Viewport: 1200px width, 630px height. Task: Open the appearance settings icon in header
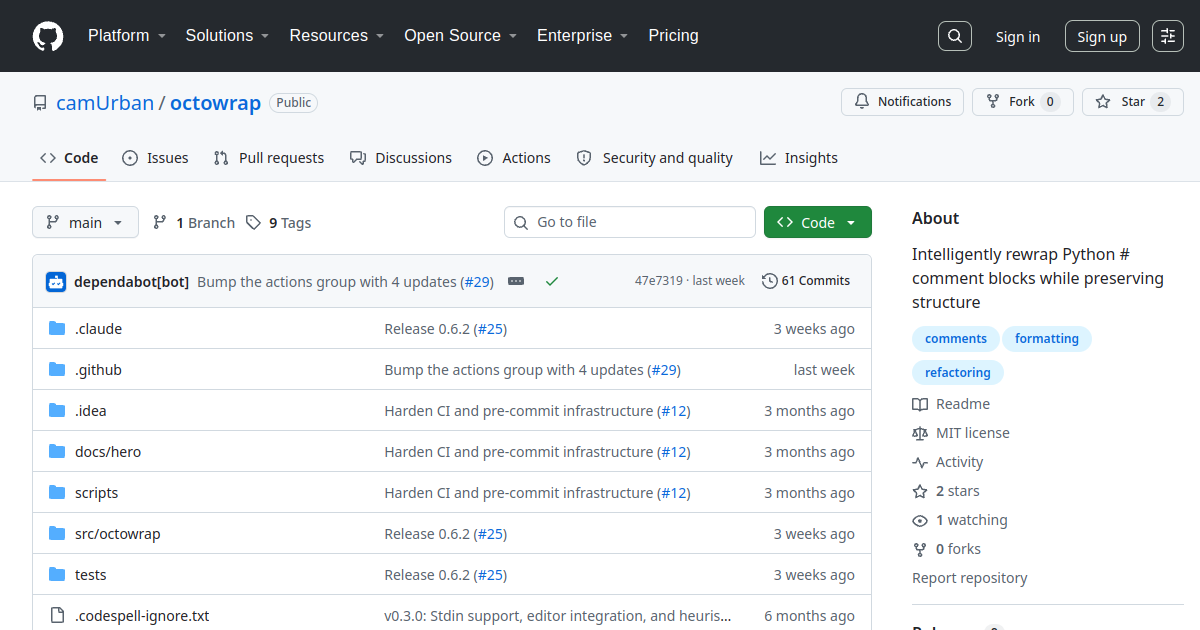(1168, 36)
